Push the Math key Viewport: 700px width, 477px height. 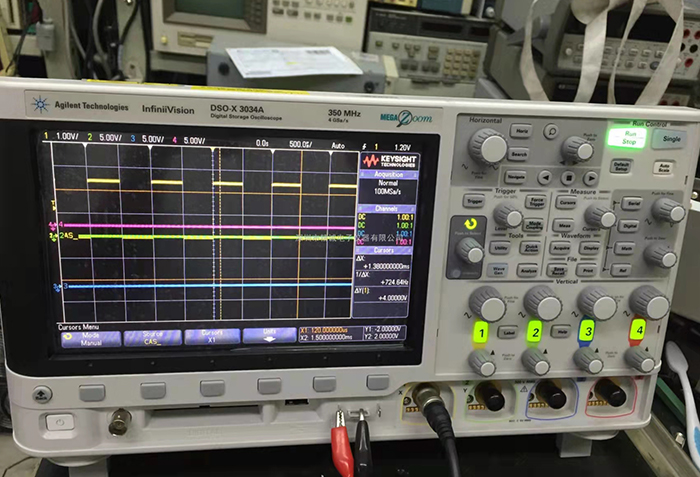625,247
